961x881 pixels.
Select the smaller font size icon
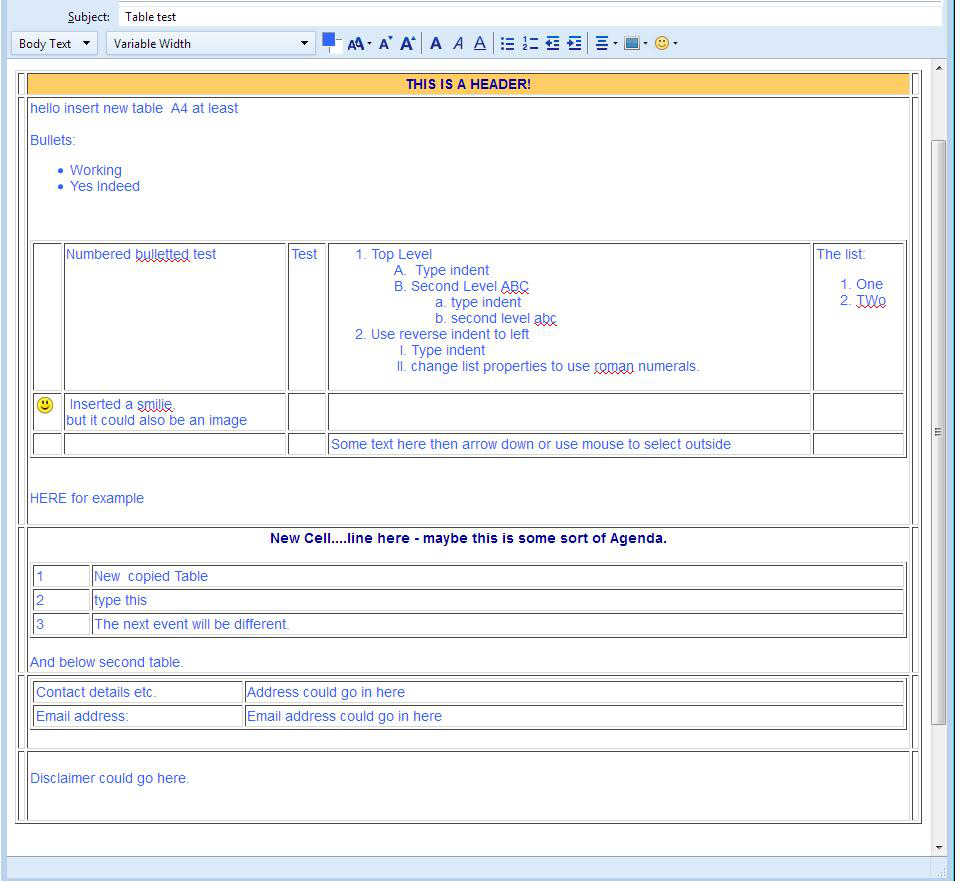(x=383, y=43)
